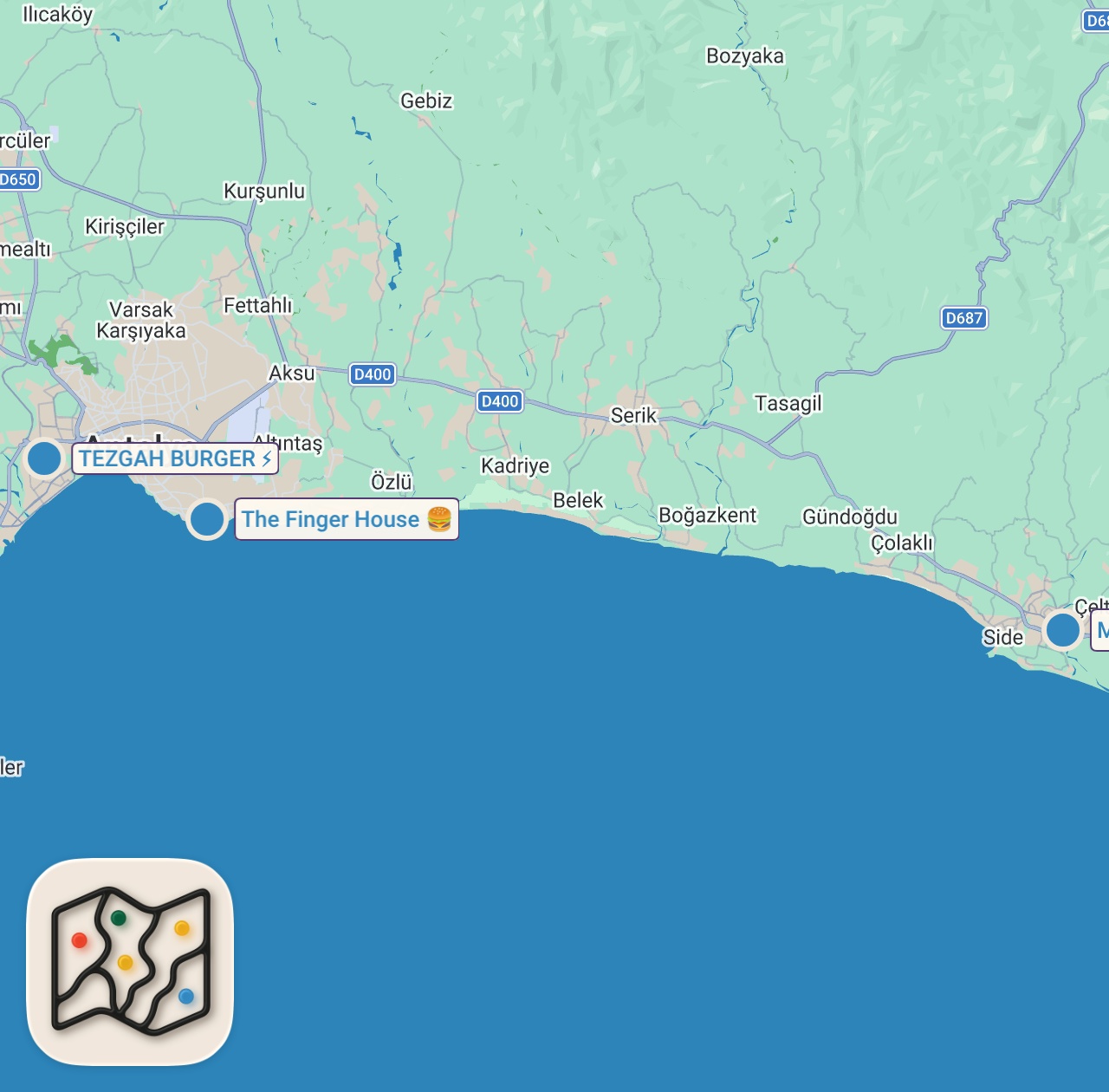This screenshot has width=1109, height=1092.
Task: Open the TEZGAH BURGER place label
Action: pyautogui.click(x=175, y=458)
